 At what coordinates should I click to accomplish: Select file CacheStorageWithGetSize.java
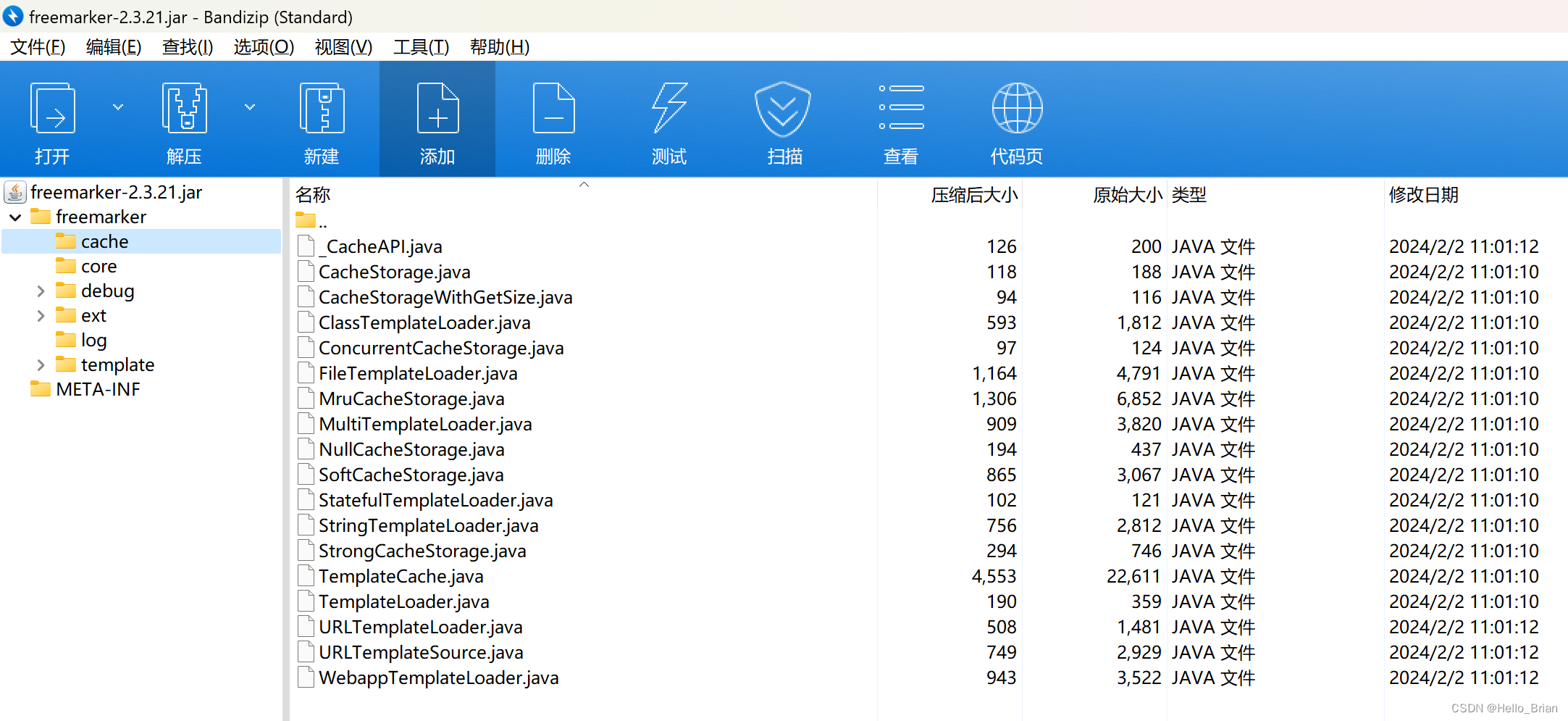[445, 297]
